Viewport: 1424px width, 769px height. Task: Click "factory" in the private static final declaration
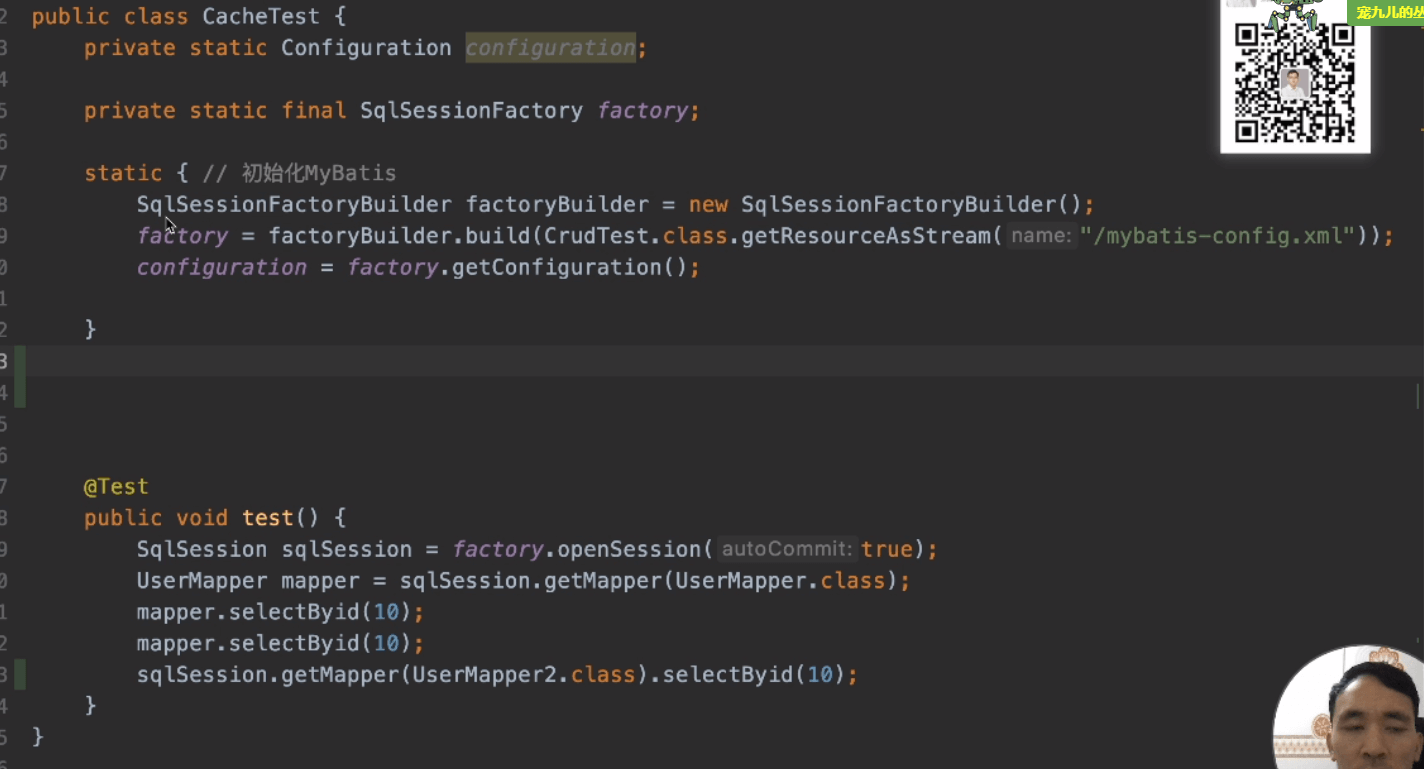pos(642,111)
